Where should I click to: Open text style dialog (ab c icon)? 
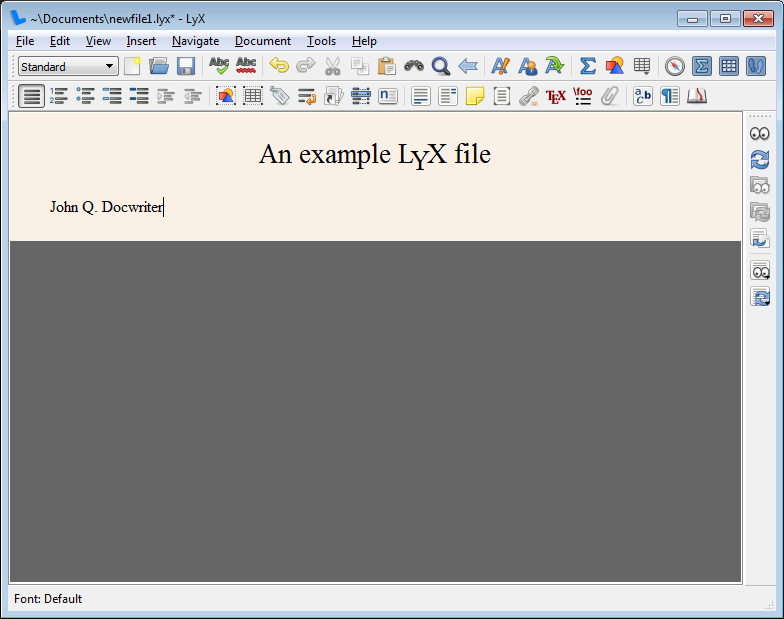[643, 96]
